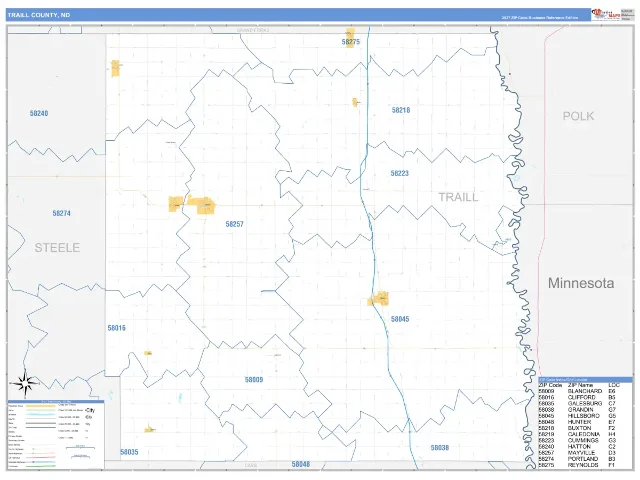Click ZIP code label 58035 on map
The height and width of the screenshot is (480, 640).
coord(129,452)
